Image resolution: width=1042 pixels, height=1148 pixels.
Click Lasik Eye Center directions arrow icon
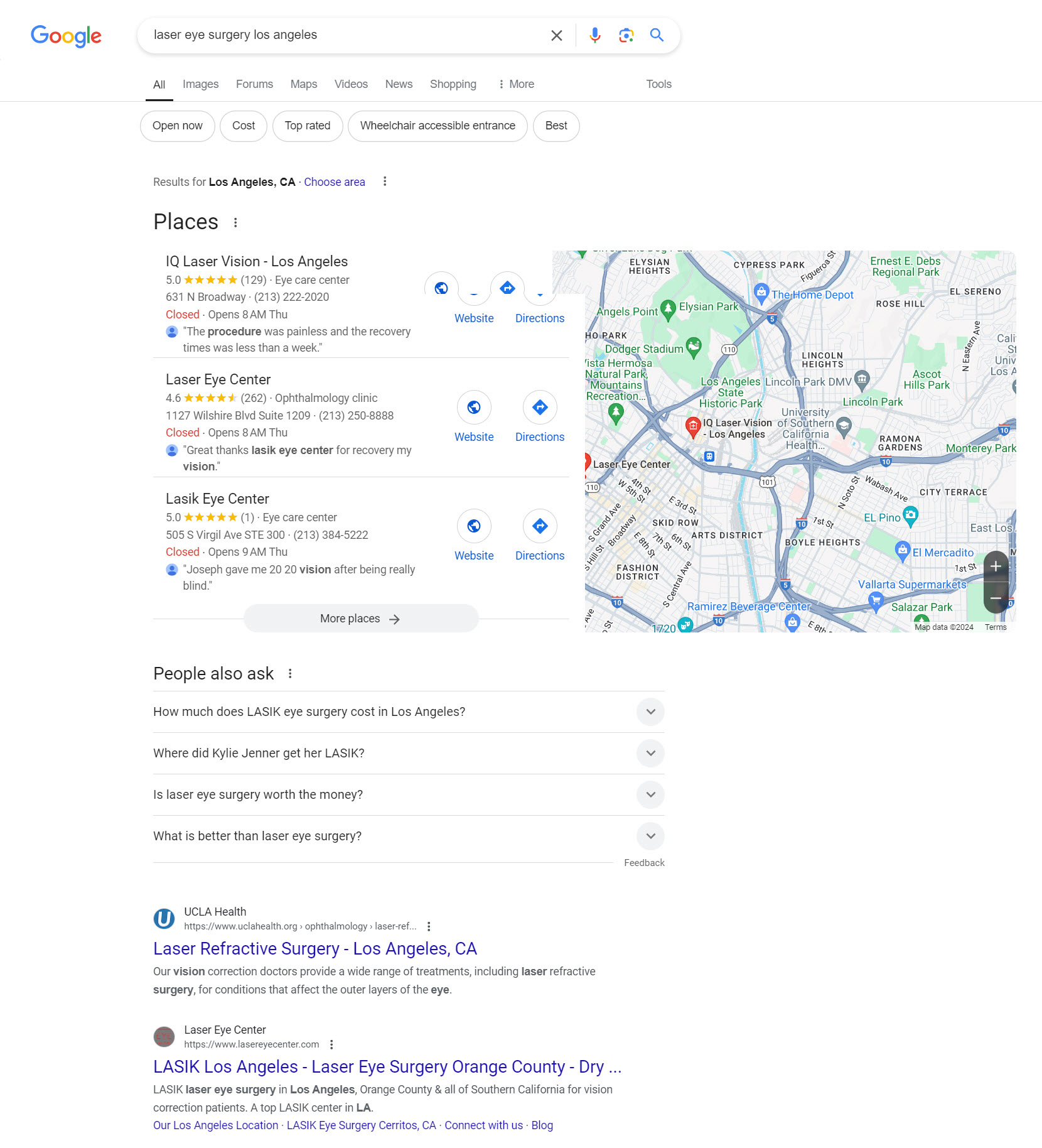(540, 526)
